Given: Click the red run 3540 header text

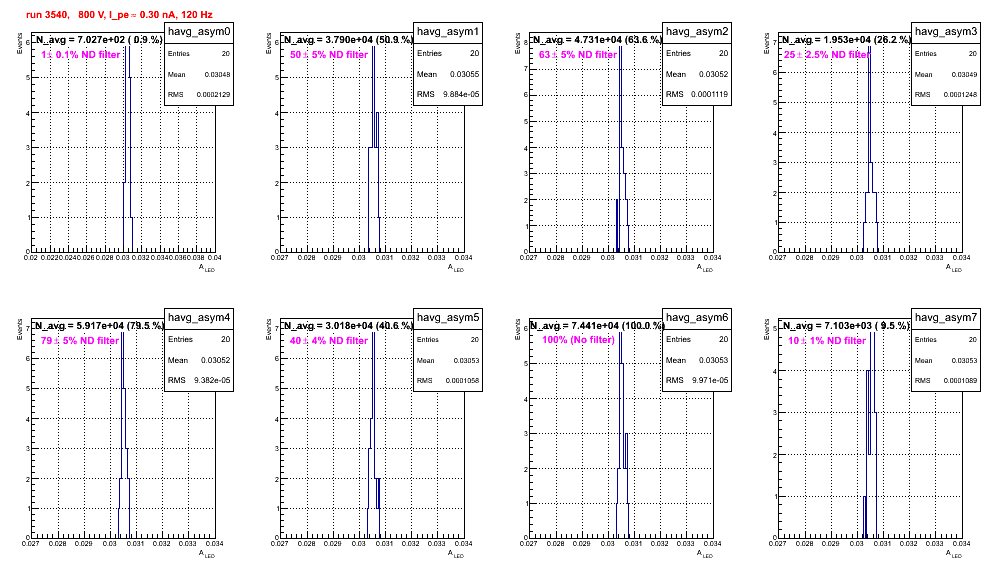Looking at the screenshot, I should [119, 15].
